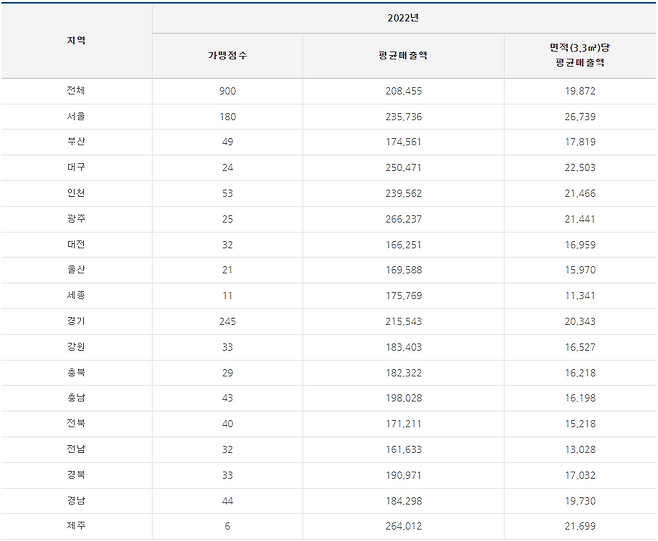
Task: Click 인천 per-area sales 21,466
Action: point(579,193)
